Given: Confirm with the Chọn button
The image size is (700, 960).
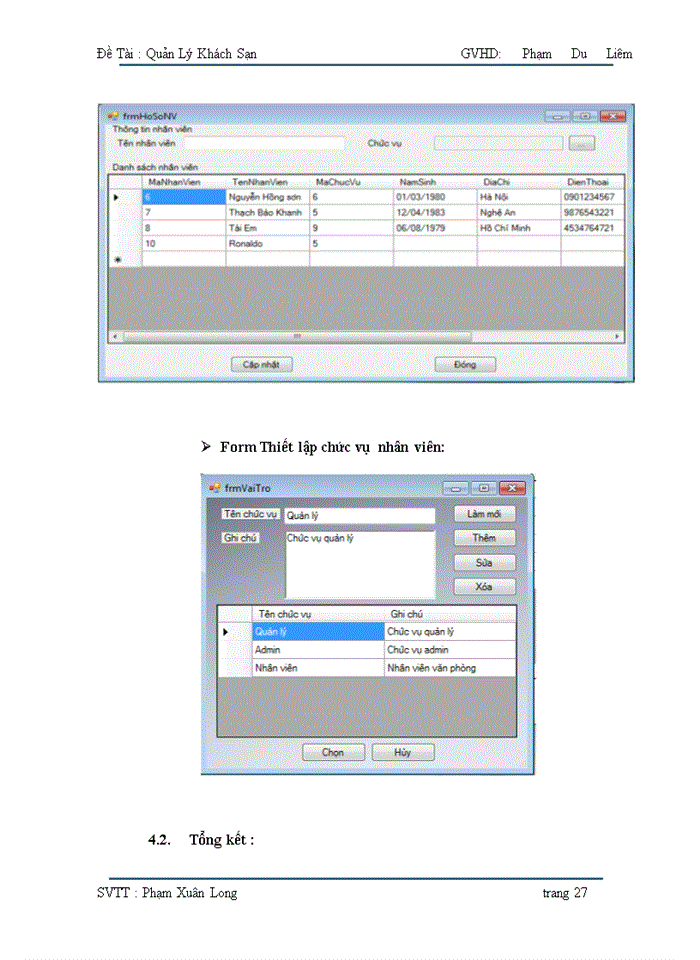Looking at the screenshot, I should click(333, 753).
